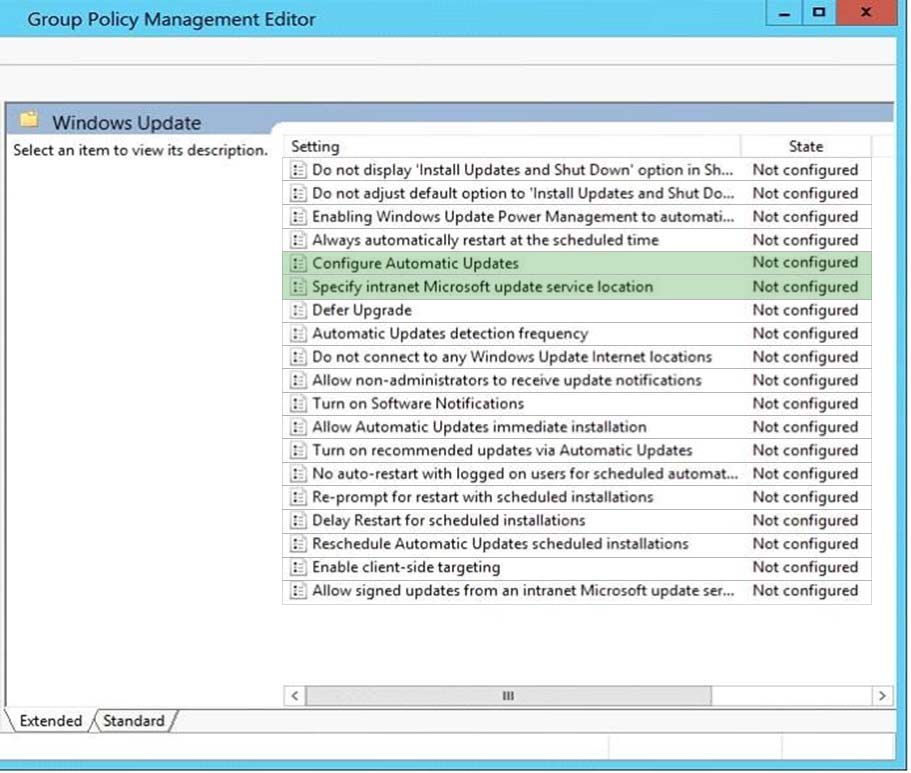
Task: Select Turn on recommended updates via Automatic Updates
Action: tap(502, 450)
